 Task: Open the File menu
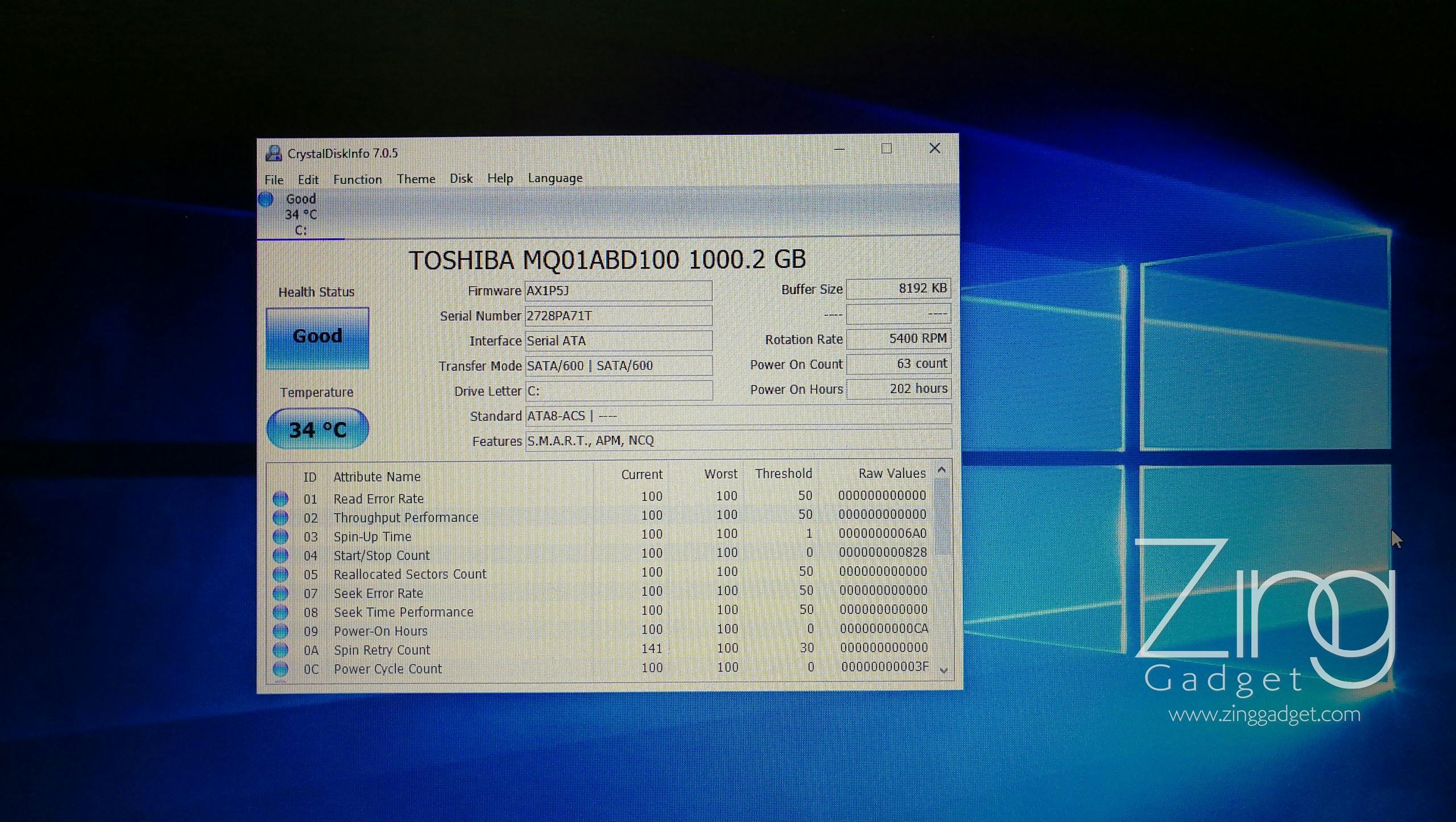click(x=274, y=180)
